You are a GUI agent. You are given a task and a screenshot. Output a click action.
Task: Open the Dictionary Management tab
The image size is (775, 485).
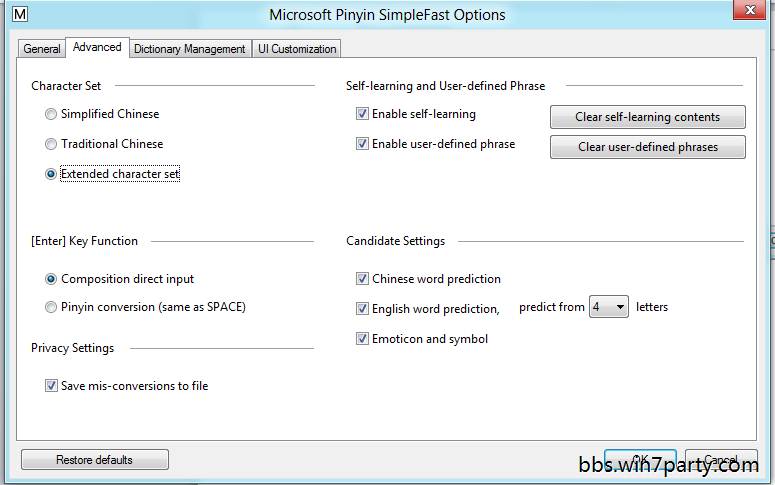[x=189, y=48]
